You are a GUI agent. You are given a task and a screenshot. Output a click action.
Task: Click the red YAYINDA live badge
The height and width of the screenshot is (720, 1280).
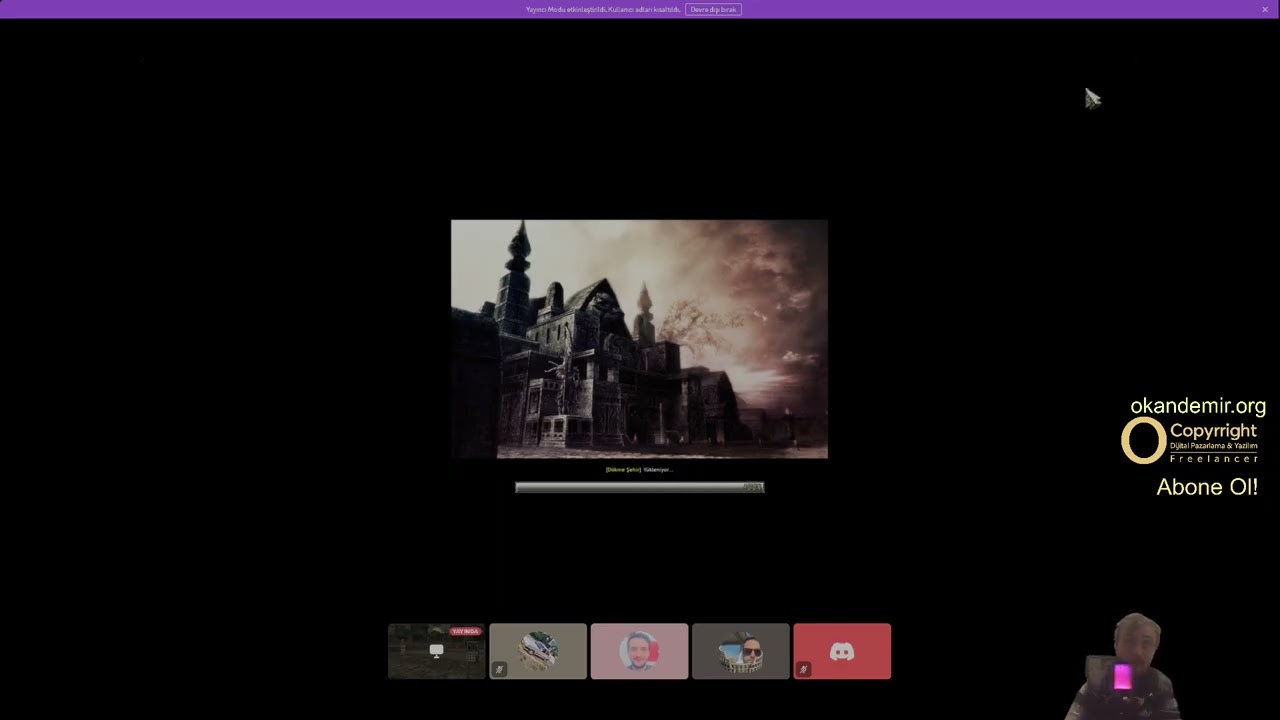pyautogui.click(x=465, y=632)
